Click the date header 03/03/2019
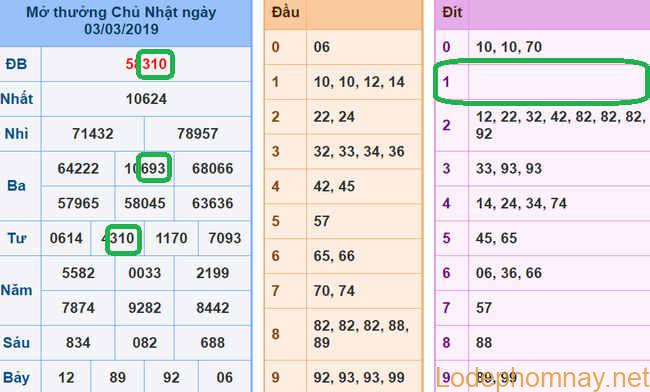 [x=121, y=29]
